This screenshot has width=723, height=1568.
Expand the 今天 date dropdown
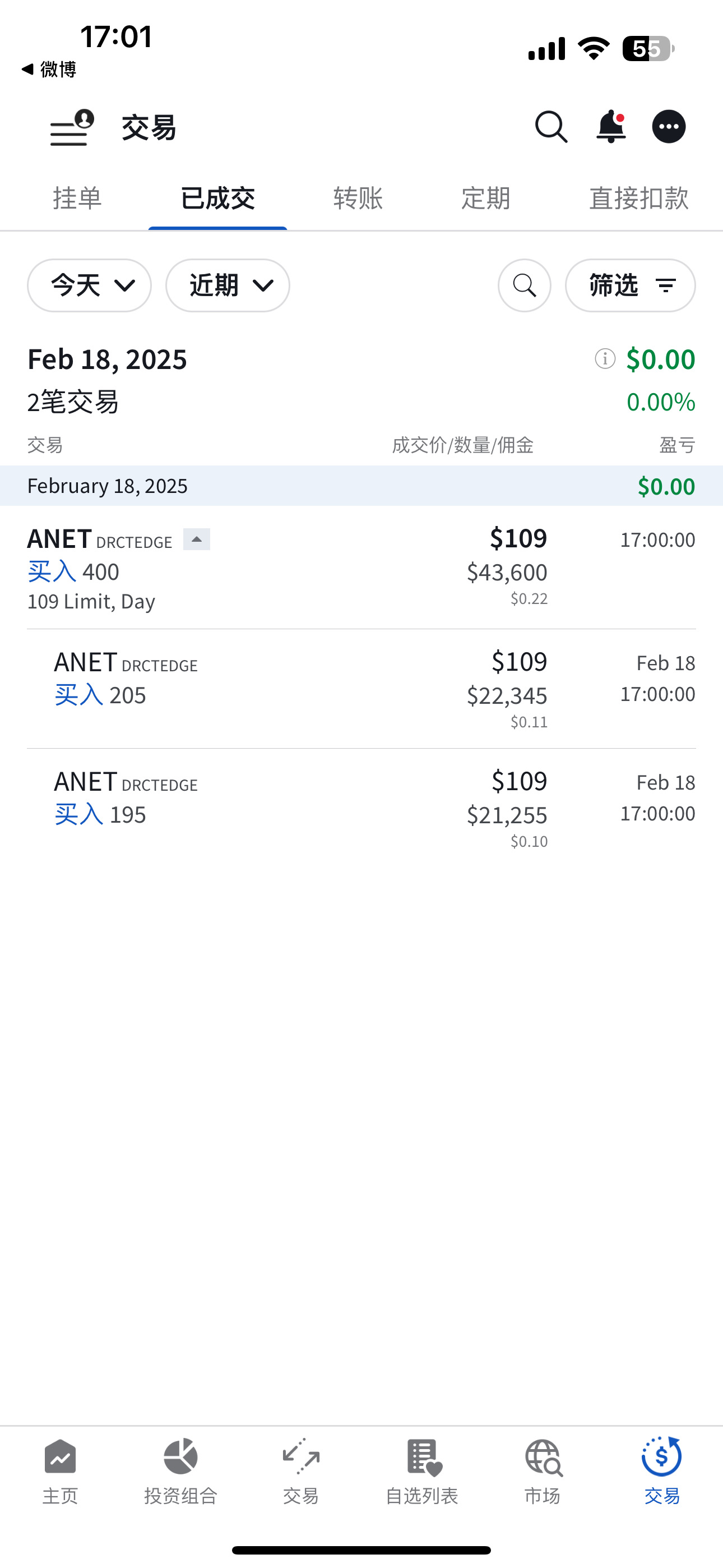90,285
